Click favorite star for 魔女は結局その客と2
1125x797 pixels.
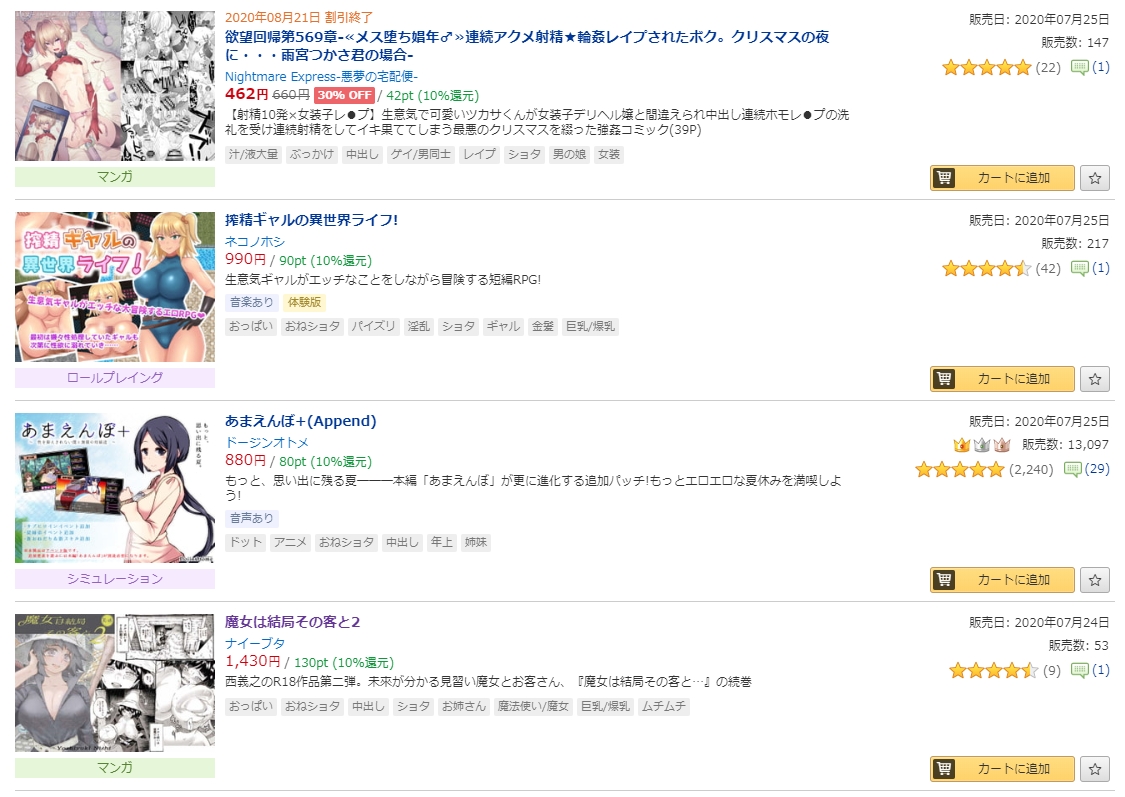1094,769
